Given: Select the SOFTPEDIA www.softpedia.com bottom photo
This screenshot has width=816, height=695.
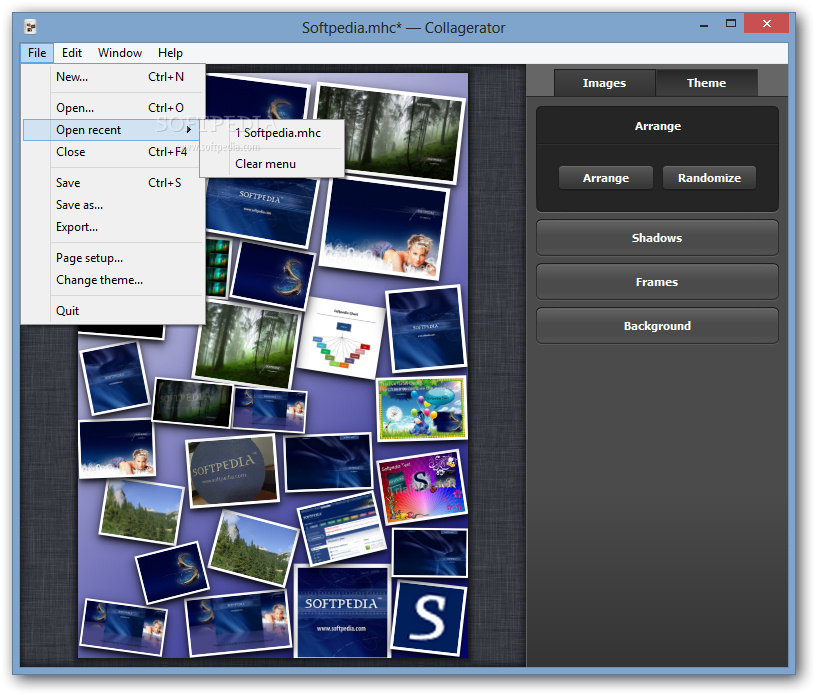Looking at the screenshot, I should [x=342, y=611].
